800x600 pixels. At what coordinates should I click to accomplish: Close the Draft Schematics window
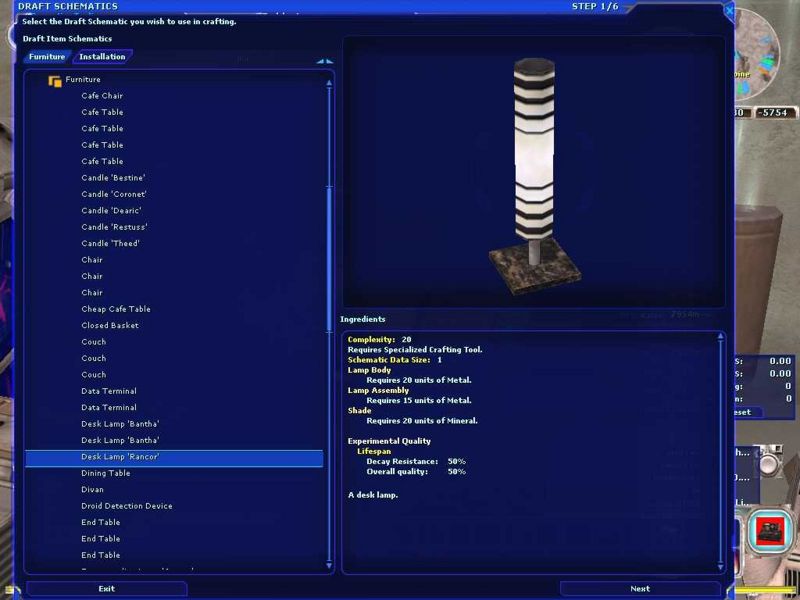[728, 11]
